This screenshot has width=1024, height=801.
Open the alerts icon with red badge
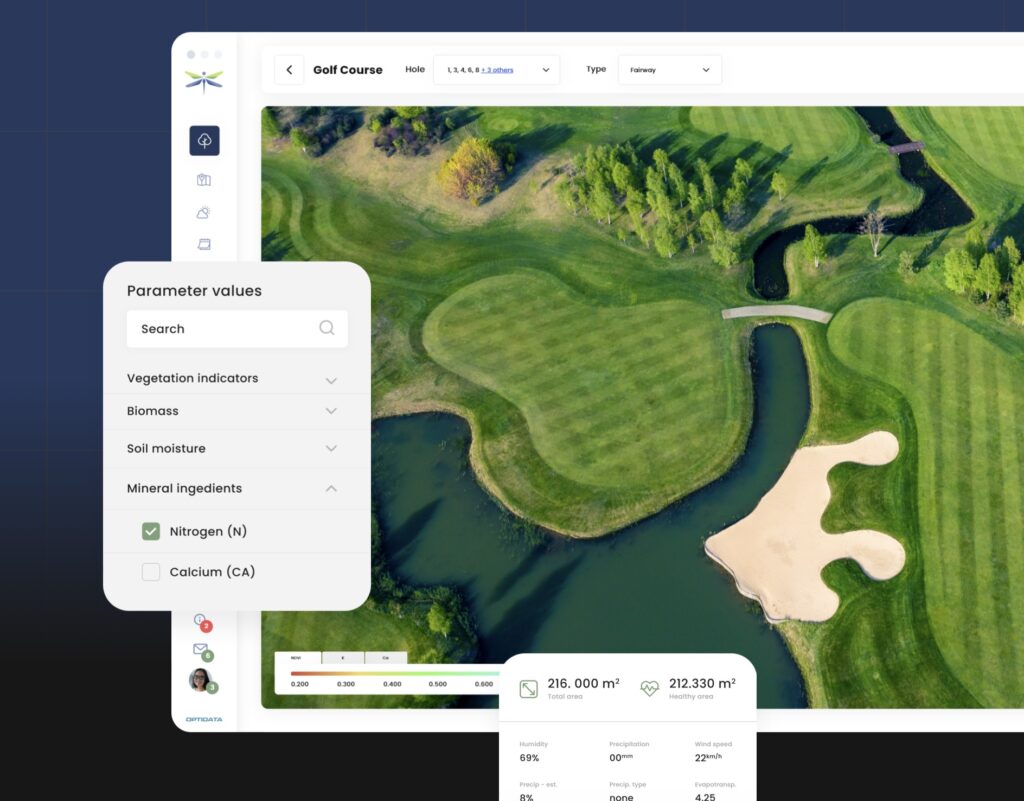[201, 621]
